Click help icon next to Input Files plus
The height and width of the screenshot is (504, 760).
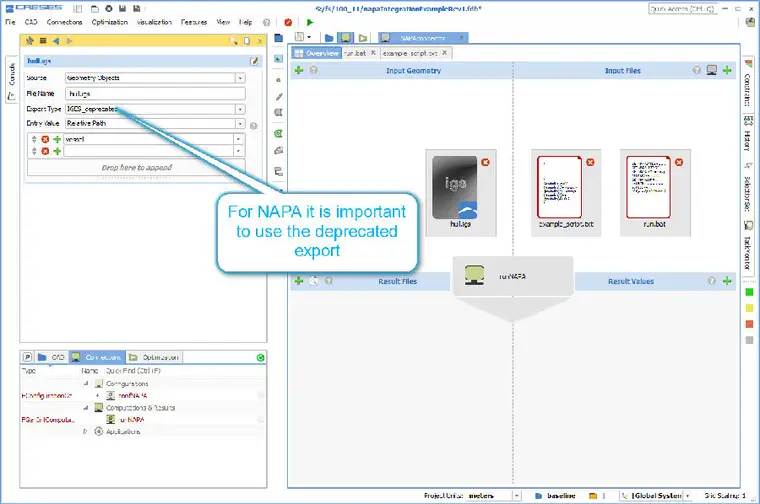[697, 70]
